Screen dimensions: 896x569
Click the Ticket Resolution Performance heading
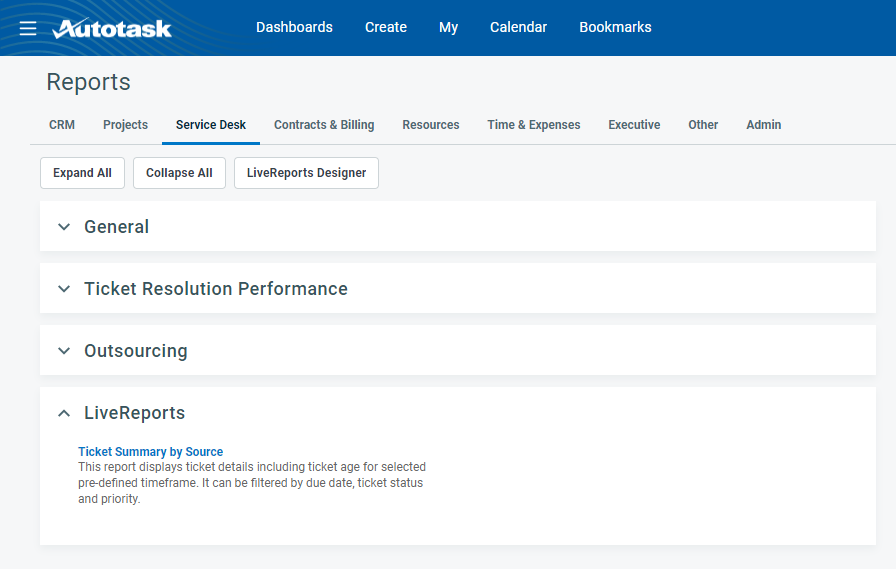[216, 289]
